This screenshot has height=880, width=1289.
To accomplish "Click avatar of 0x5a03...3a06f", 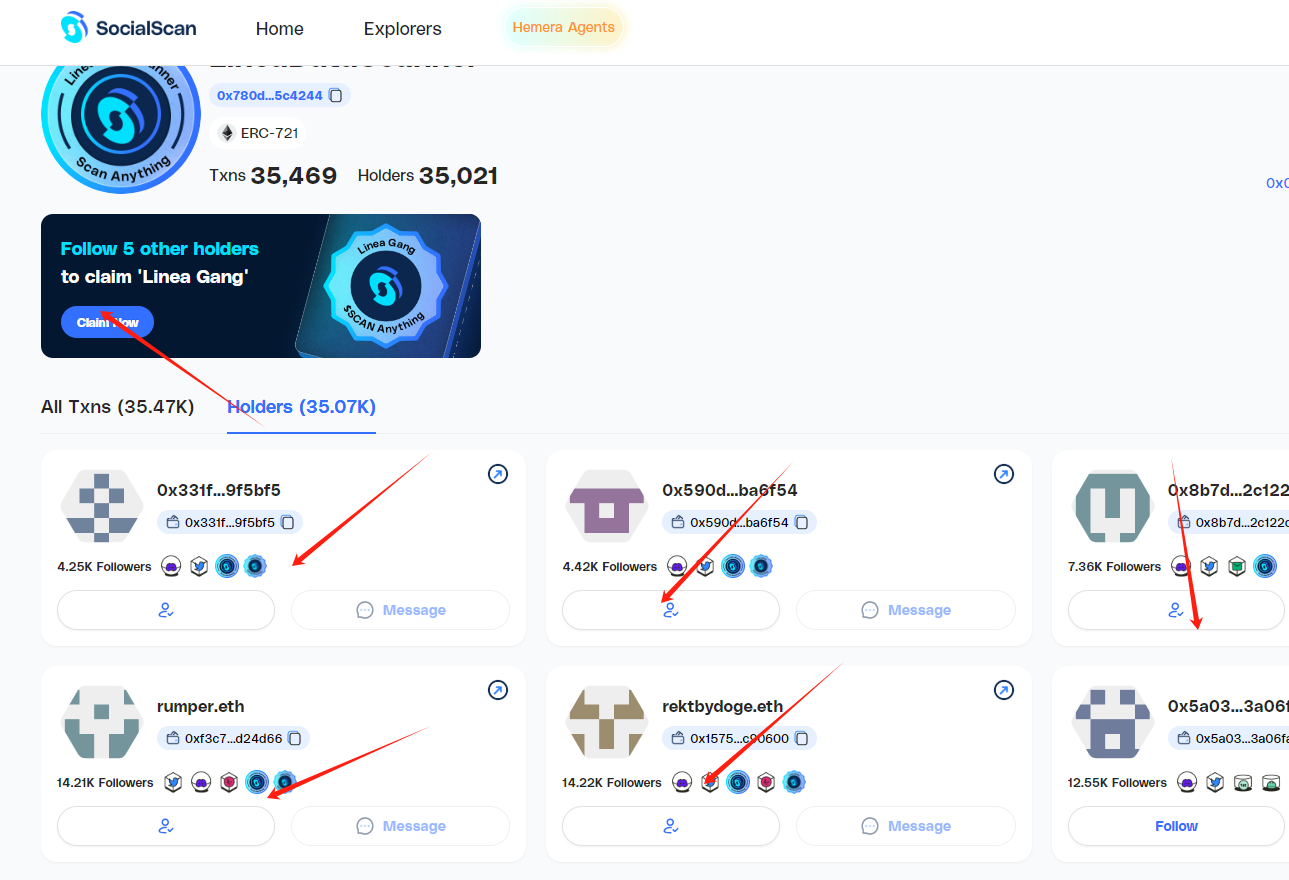I will [1113, 722].
